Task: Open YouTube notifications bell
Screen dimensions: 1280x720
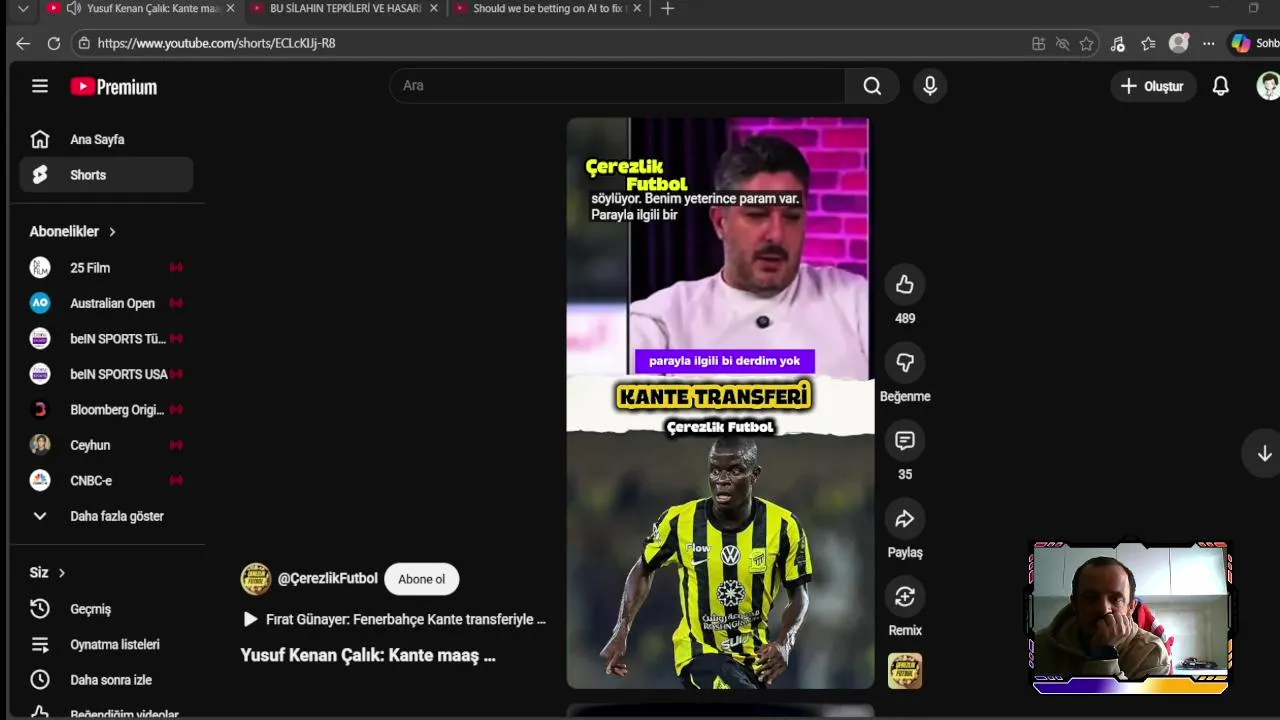Action: click(x=1220, y=86)
